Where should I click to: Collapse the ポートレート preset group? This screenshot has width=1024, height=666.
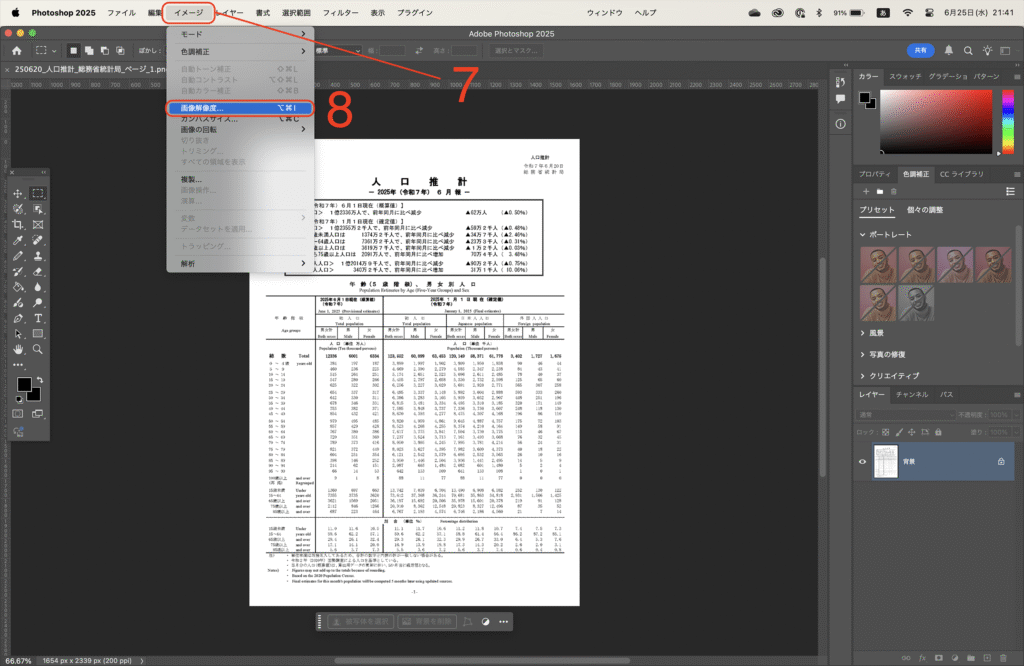[863, 234]
